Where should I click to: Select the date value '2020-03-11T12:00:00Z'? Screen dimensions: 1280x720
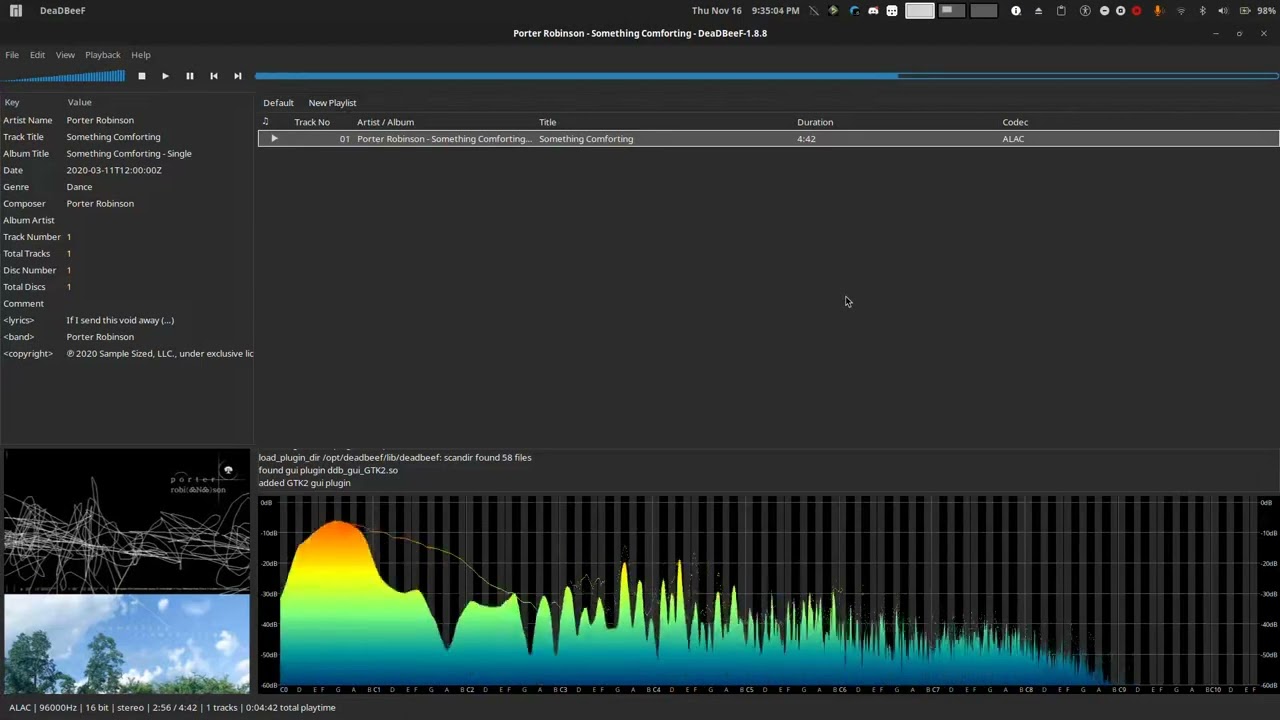pyautogui.click(x=114, y=170)
